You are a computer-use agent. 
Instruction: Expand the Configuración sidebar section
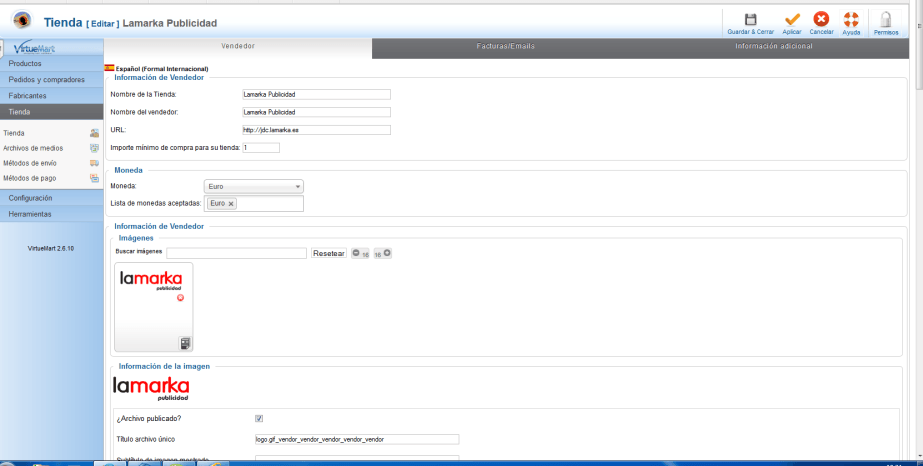tap(52, 198)
